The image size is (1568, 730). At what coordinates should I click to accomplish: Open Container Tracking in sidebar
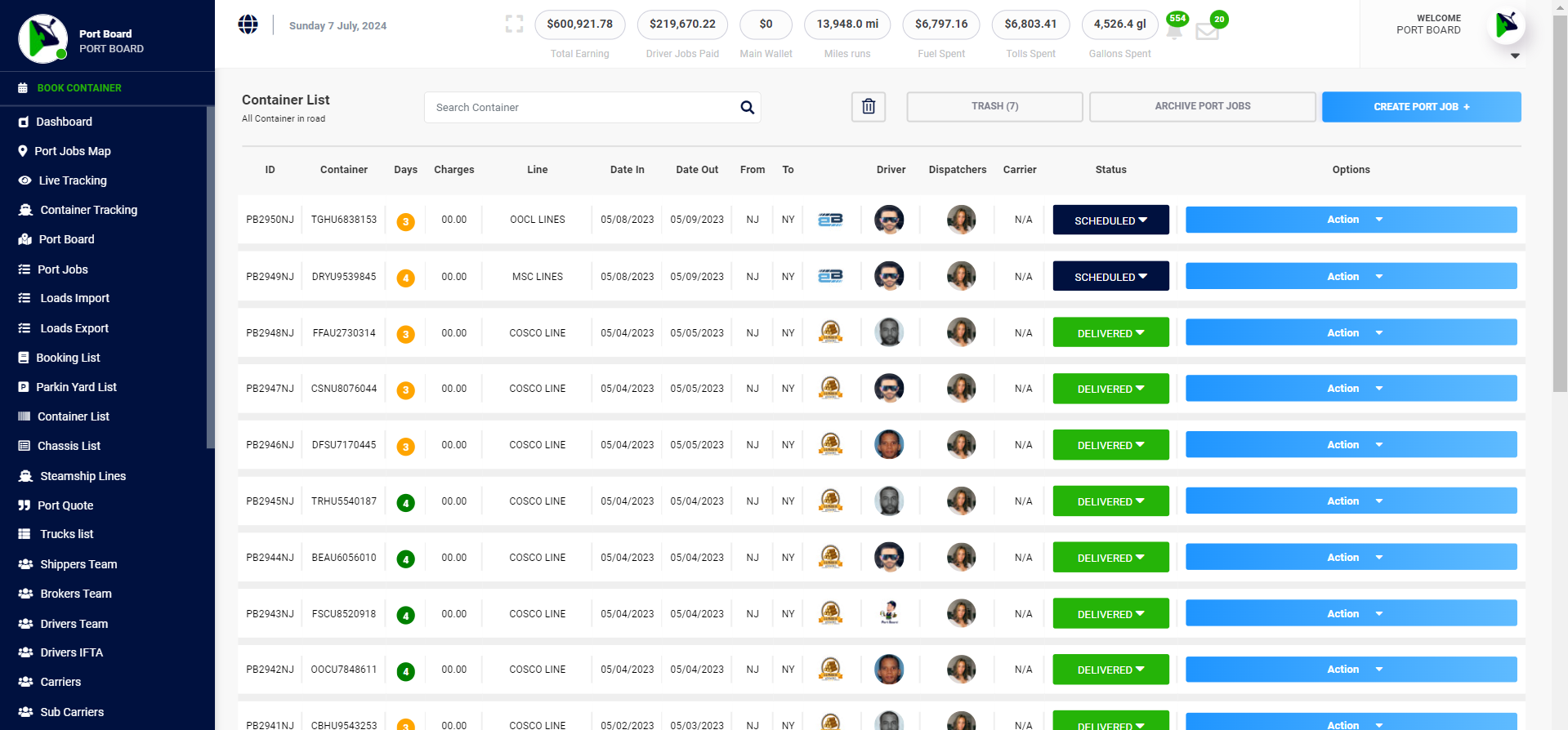88,210
